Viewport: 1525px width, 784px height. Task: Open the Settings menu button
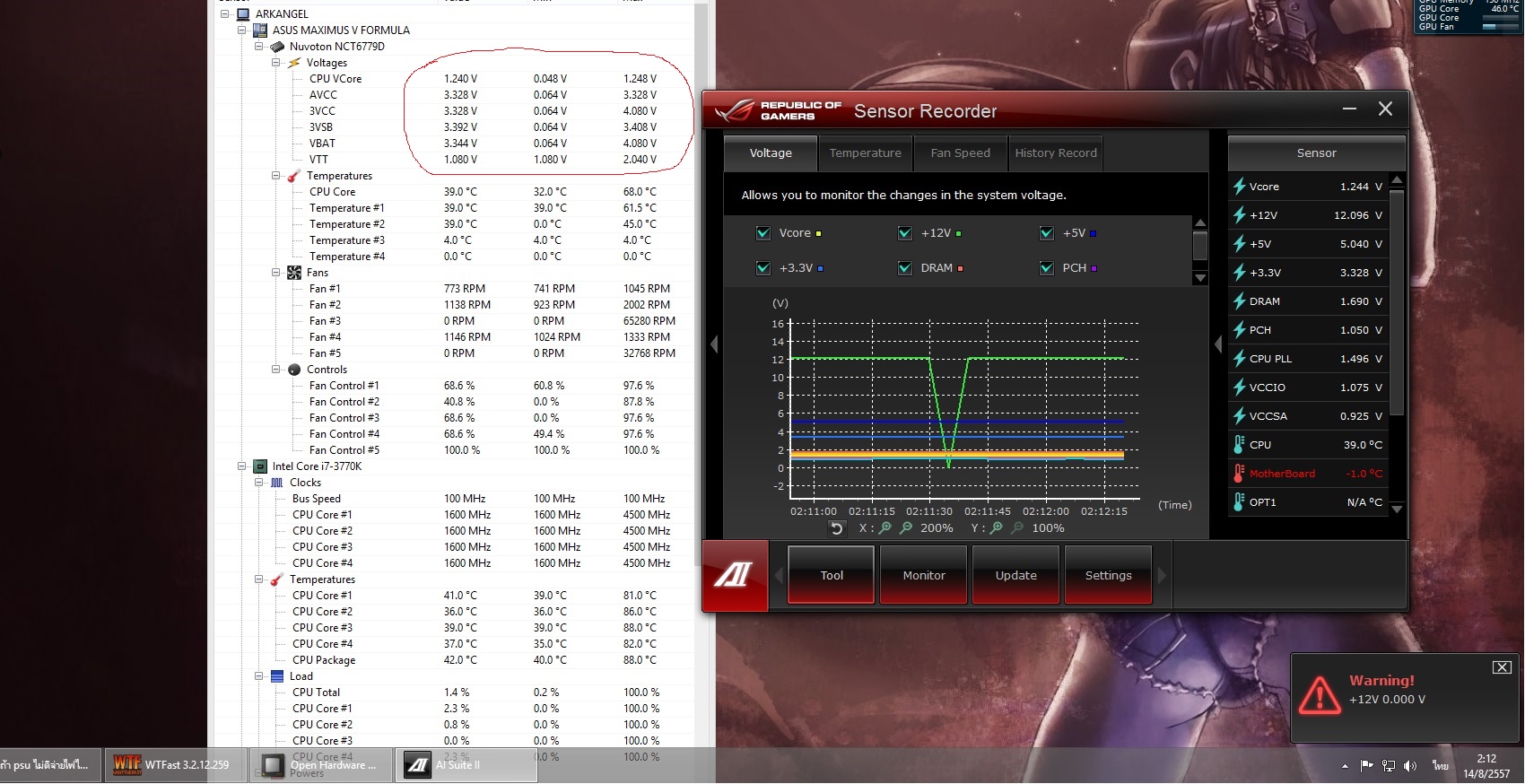(x=1109, y=575)
